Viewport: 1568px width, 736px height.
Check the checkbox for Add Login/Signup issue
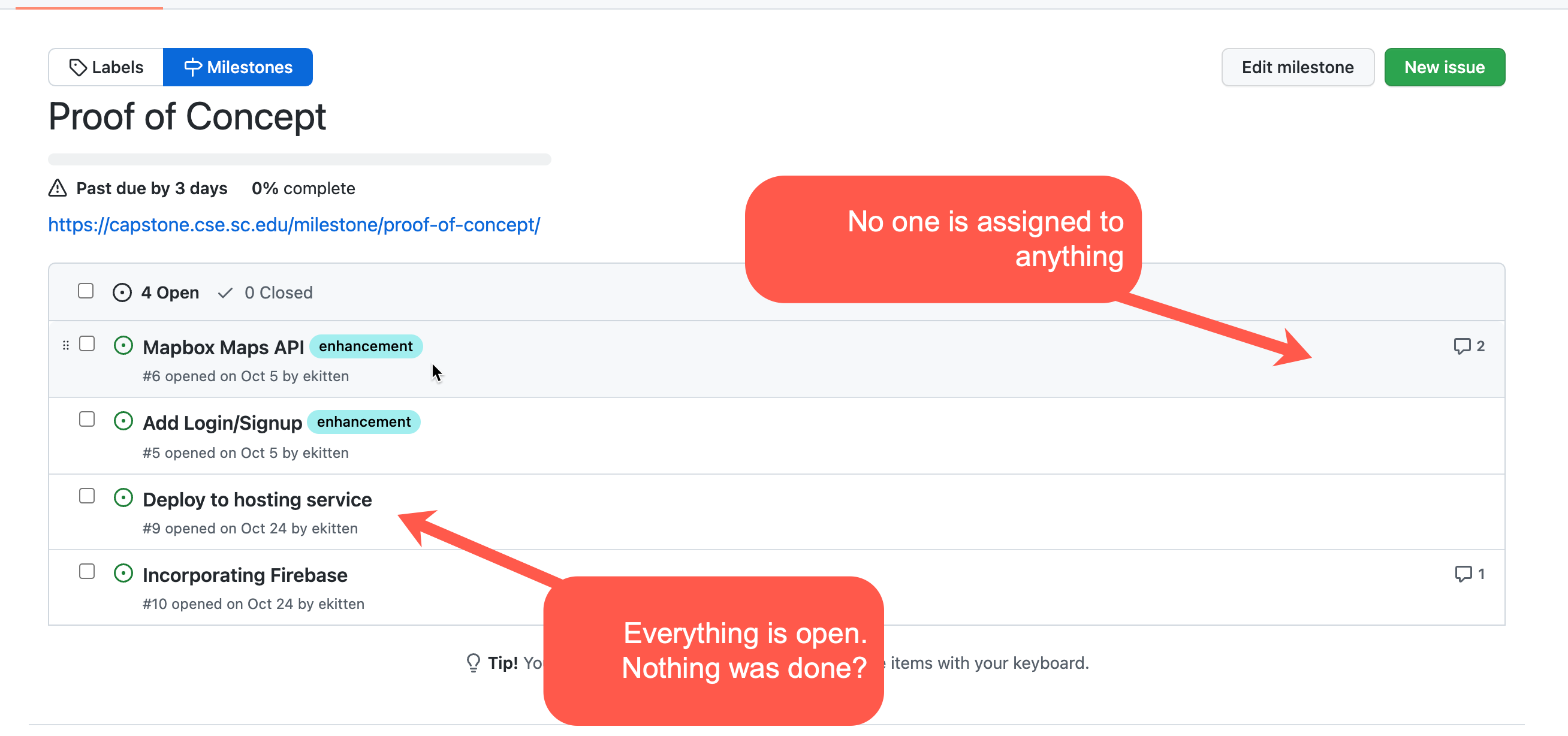point(87,420)
